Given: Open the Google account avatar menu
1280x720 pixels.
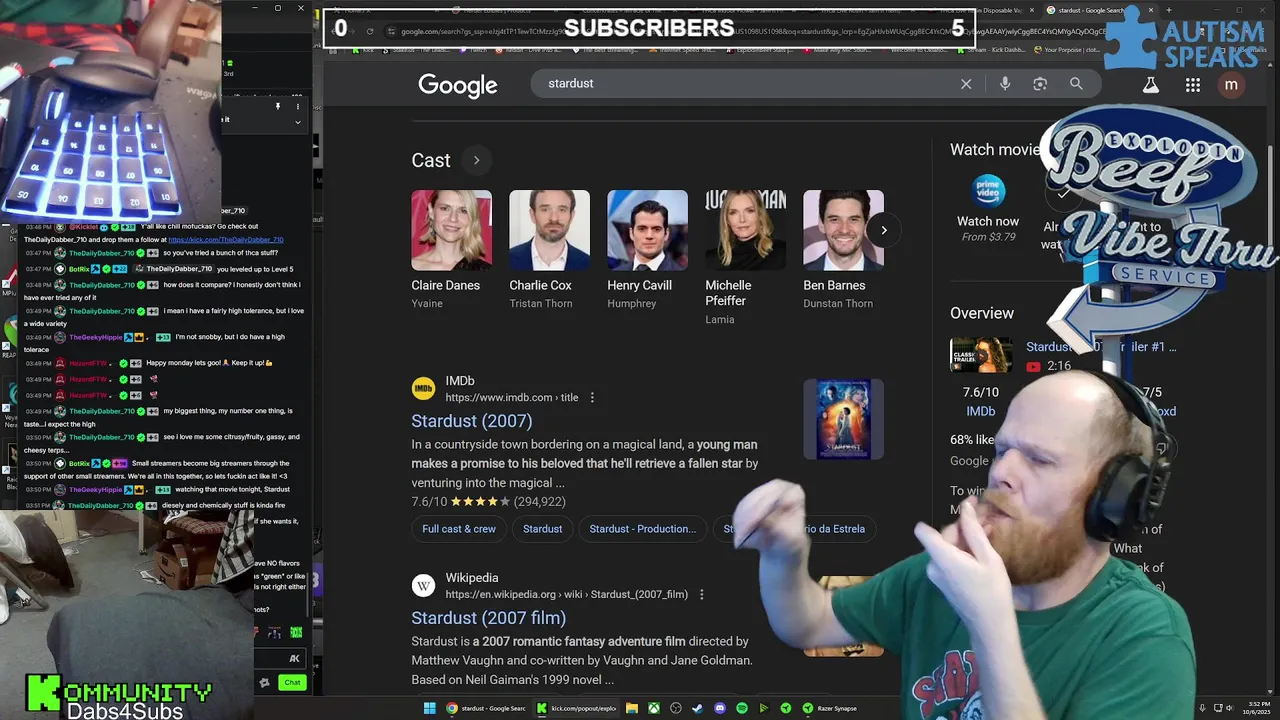Looking at the screenshot, I should pos(1231,85).
